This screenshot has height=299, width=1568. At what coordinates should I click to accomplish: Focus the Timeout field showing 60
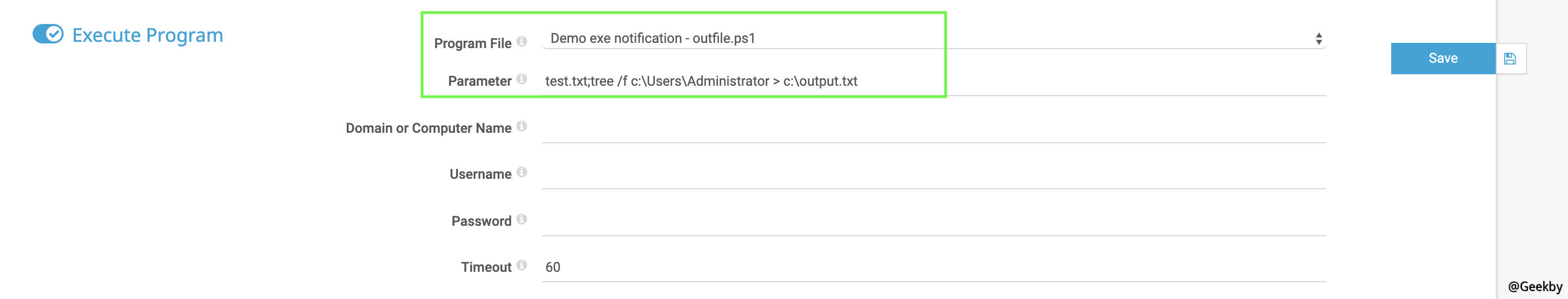(934, 268)
